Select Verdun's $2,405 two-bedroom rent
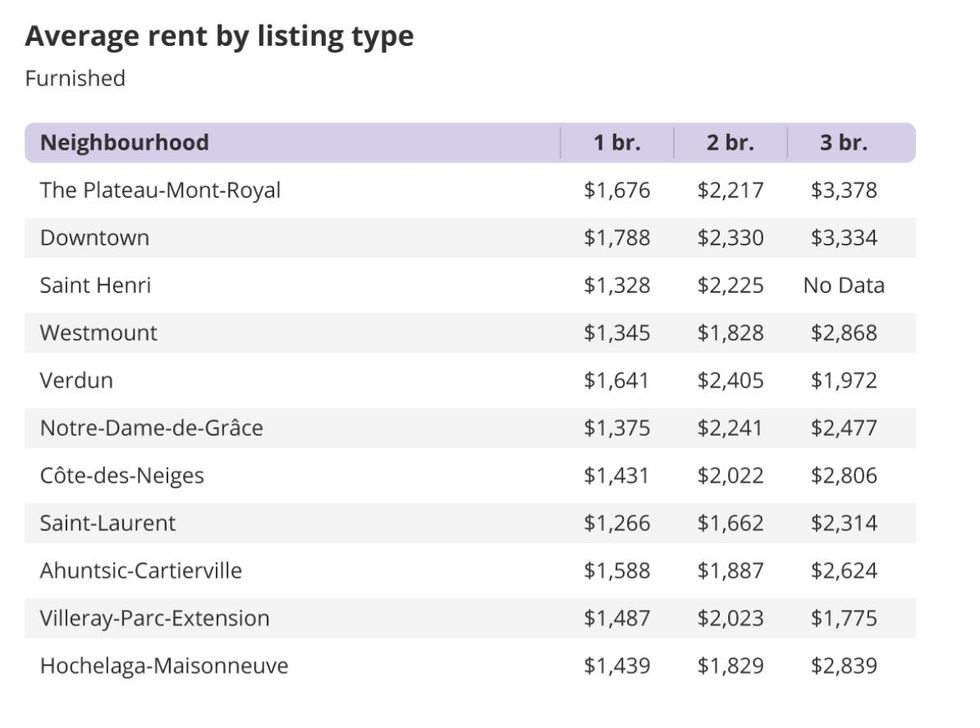 (x=730, y=380)
